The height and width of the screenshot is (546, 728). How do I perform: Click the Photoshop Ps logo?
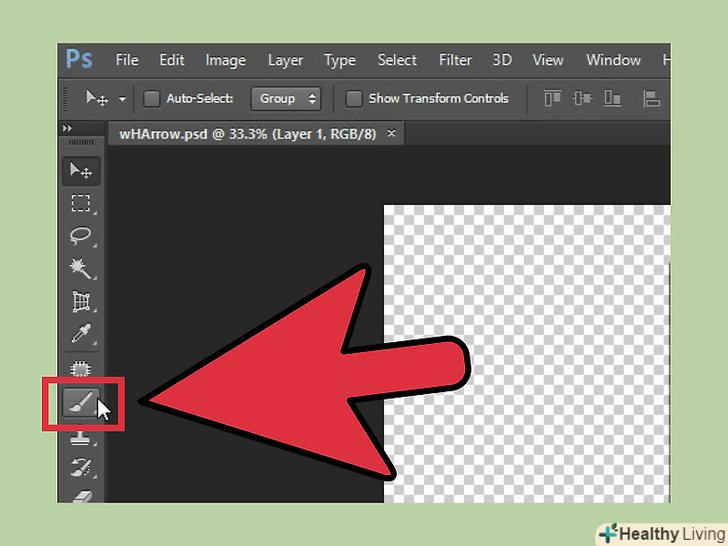[x=79, y=59]
